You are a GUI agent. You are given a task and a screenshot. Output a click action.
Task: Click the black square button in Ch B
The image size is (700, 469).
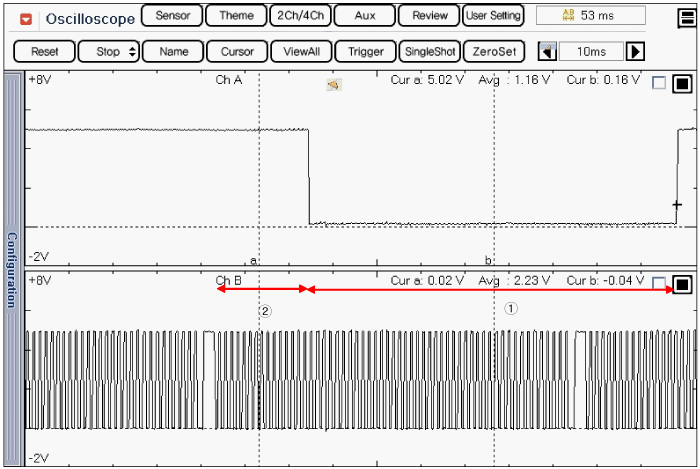tap(682, 284)
